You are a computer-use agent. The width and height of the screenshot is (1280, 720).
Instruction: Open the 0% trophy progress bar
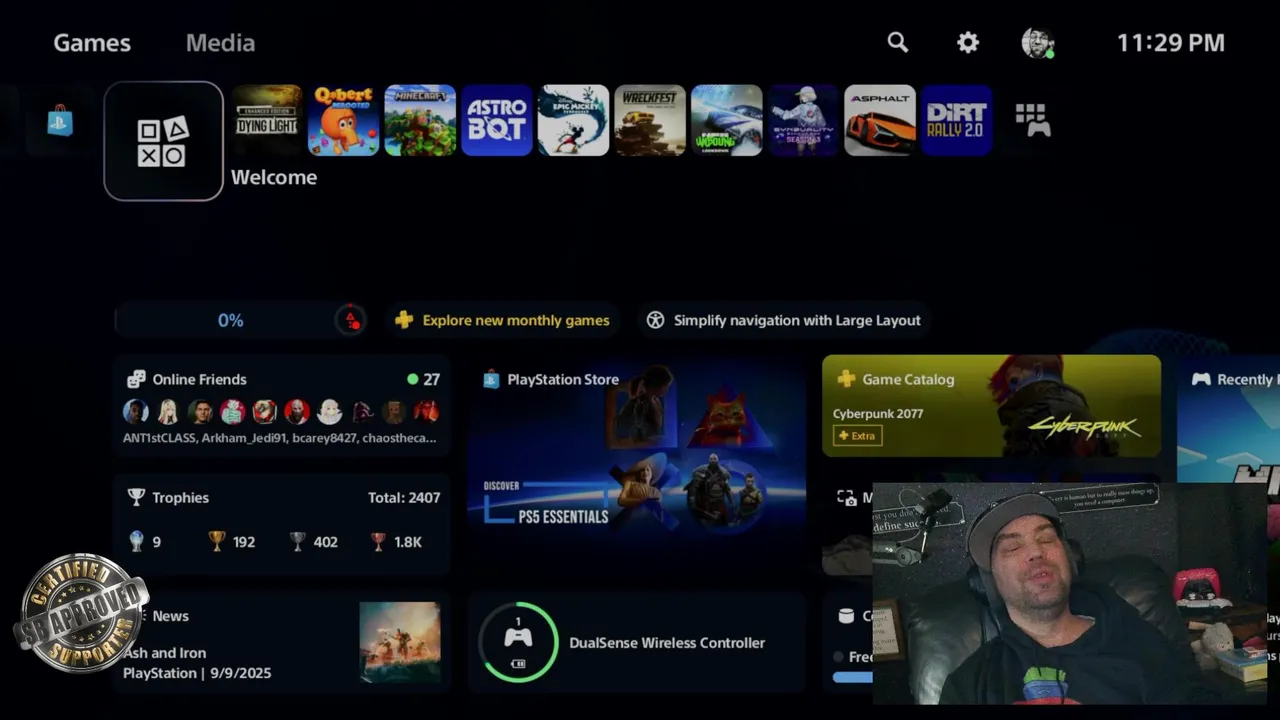(240, 320)
